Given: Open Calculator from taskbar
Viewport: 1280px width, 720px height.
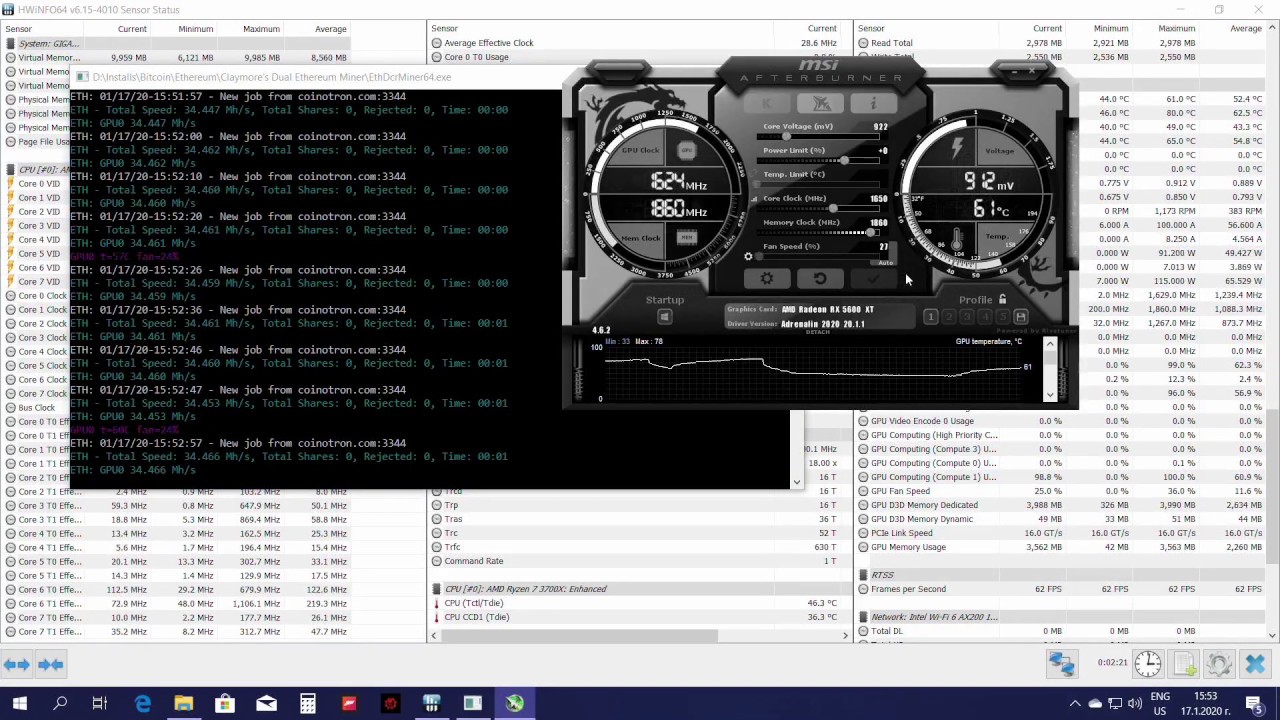Looking at the screenshot, I should pyautogui.click(x=308, y=704).
